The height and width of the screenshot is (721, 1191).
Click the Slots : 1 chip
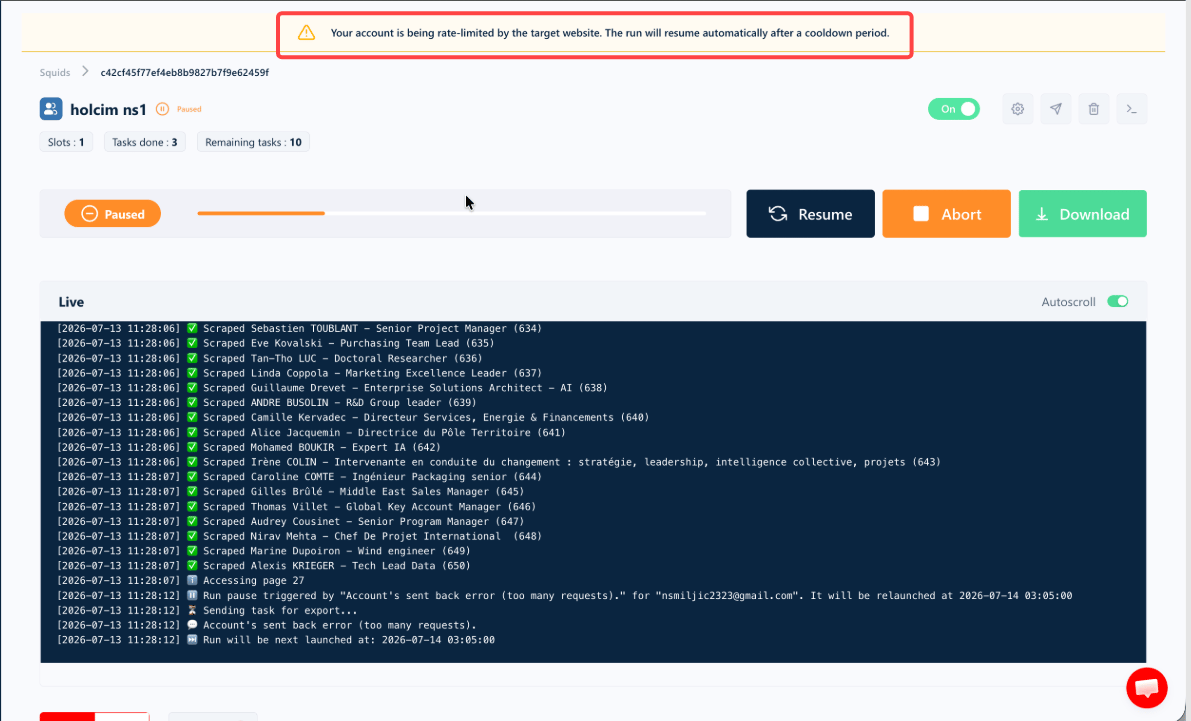66,142
